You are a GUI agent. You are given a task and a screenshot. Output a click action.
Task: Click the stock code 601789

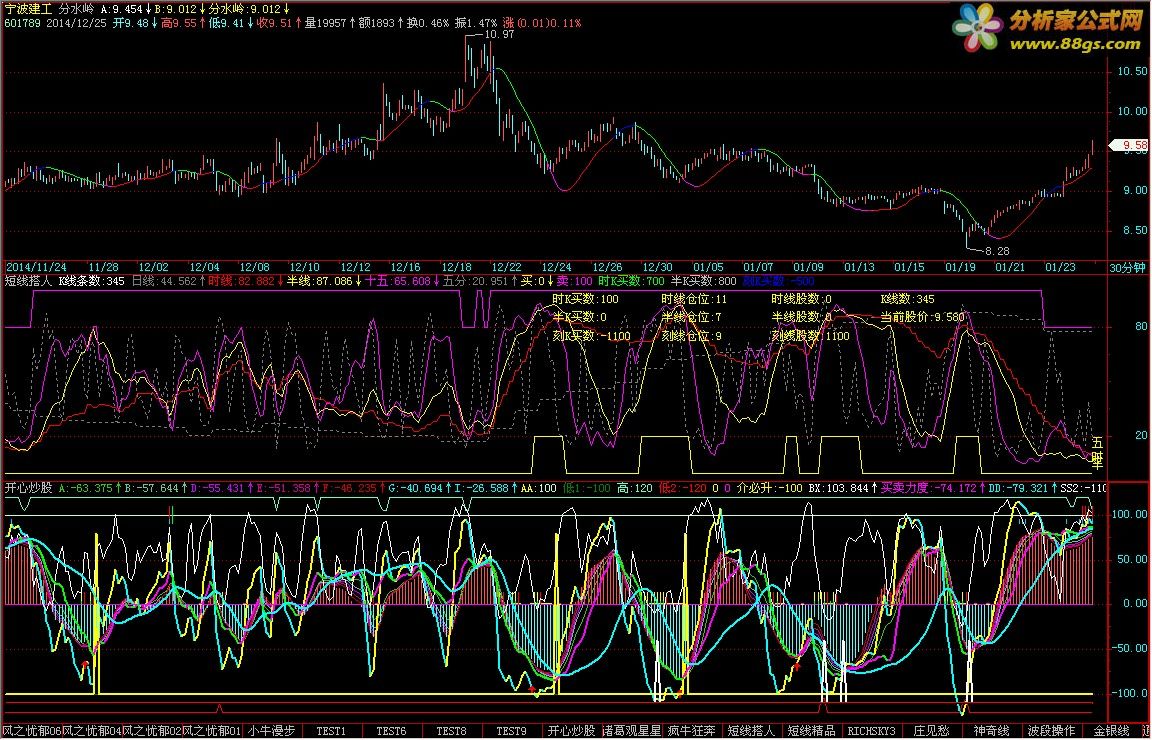click(x=23, y=23)
